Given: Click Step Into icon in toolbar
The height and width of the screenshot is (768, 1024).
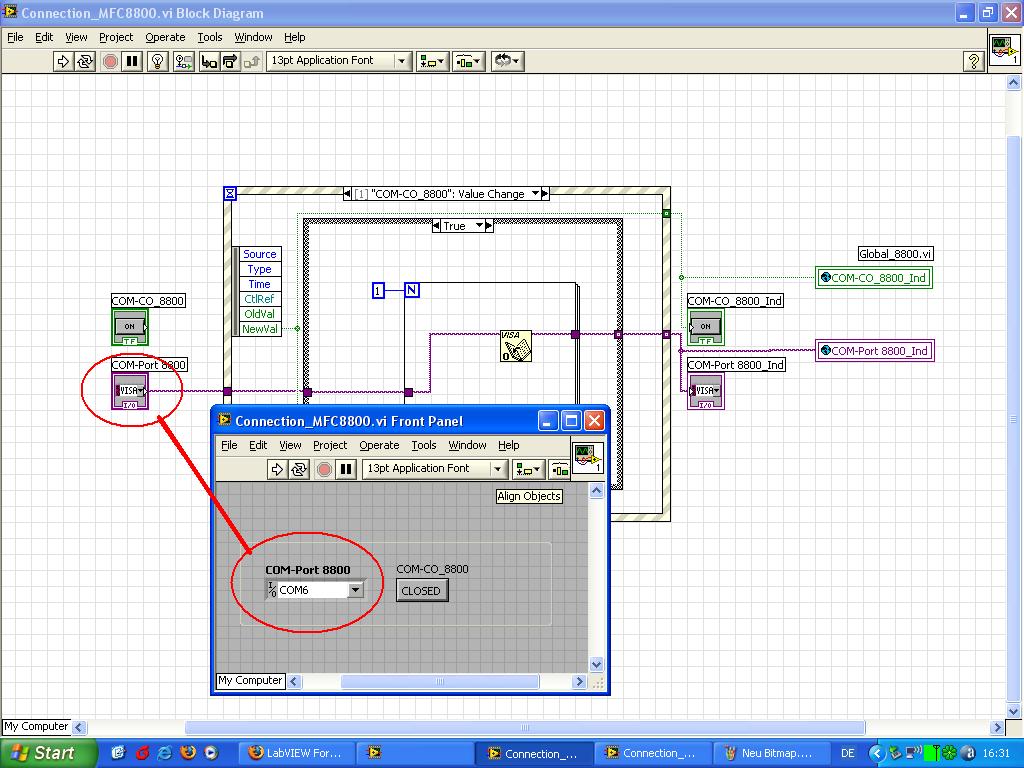Looking at the screenshot, I should tap(209, 61).
